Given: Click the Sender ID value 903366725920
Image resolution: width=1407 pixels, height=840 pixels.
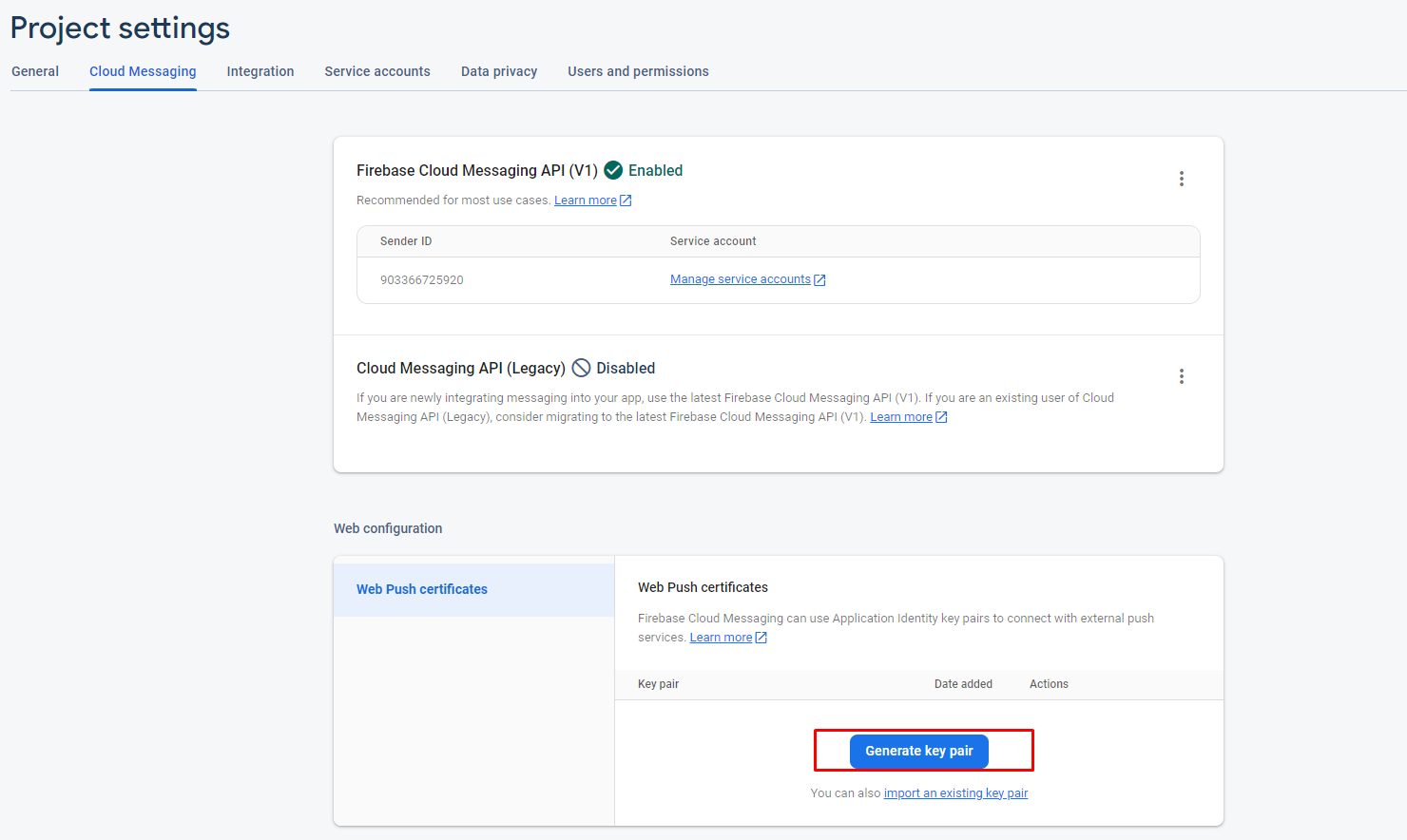Looking at the screenshot, I should [x=422, y=280].
